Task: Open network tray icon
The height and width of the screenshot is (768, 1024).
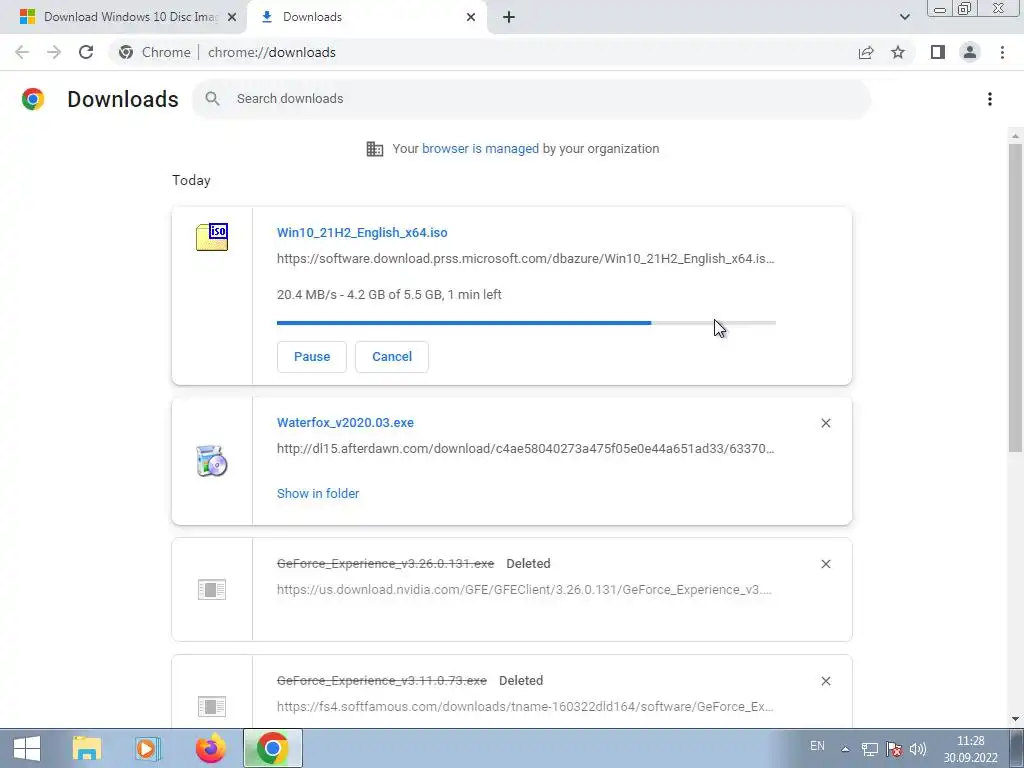Action: coord(869,749)
